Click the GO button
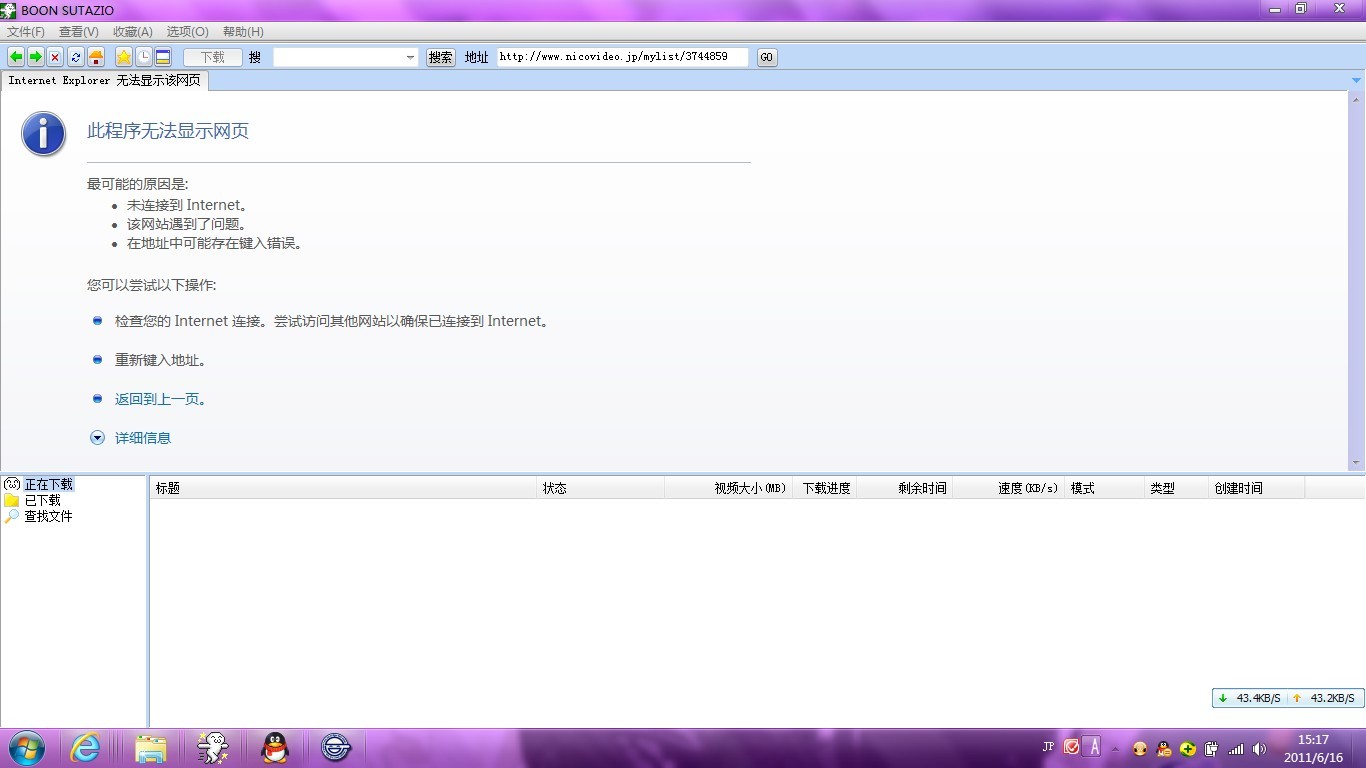This screenshot has width=1366, height=768. [767, 58]
